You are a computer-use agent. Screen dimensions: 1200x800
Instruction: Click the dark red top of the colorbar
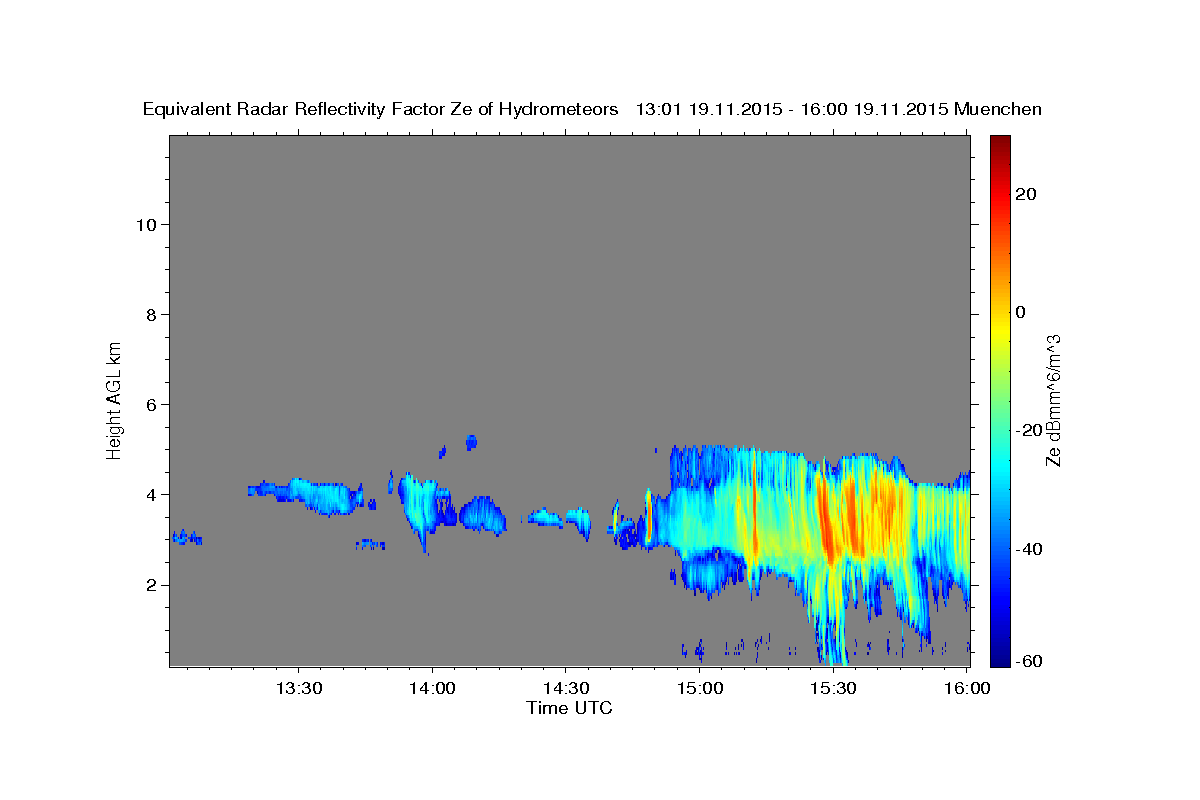tap(999, 145)
